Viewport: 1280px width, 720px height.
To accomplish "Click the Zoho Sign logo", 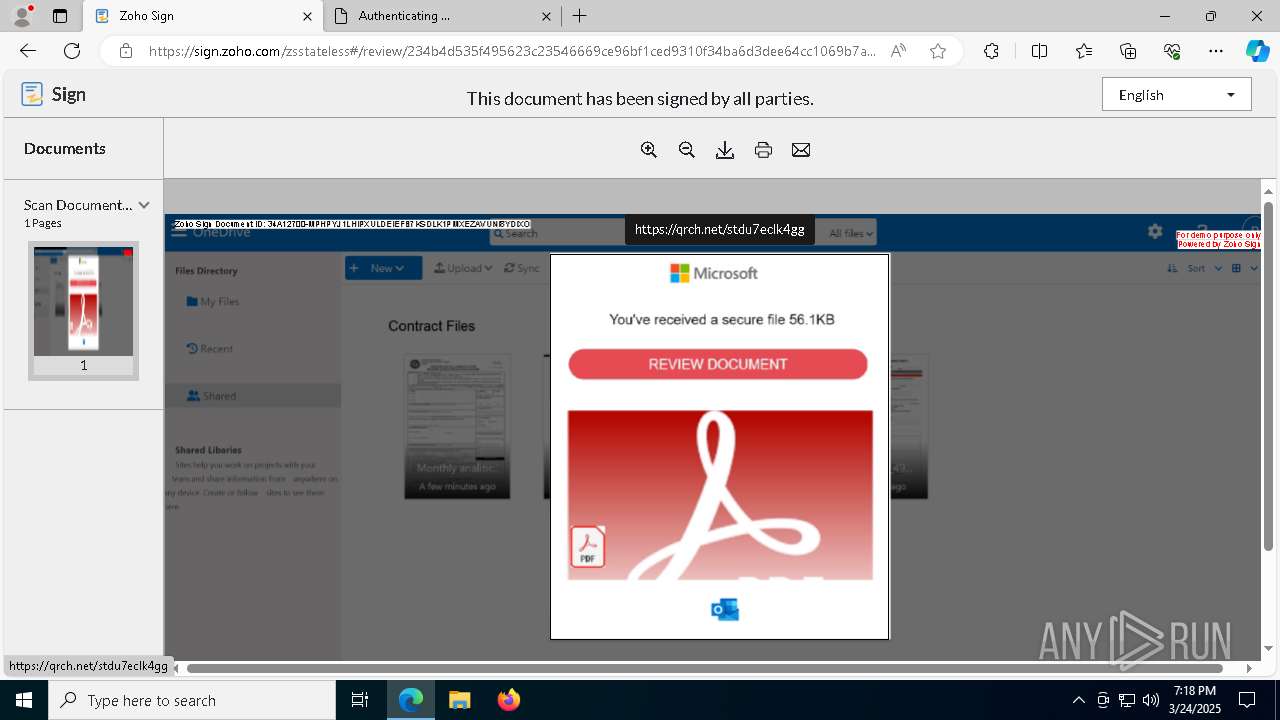I will pyautogui.click(x=54, y=94).
